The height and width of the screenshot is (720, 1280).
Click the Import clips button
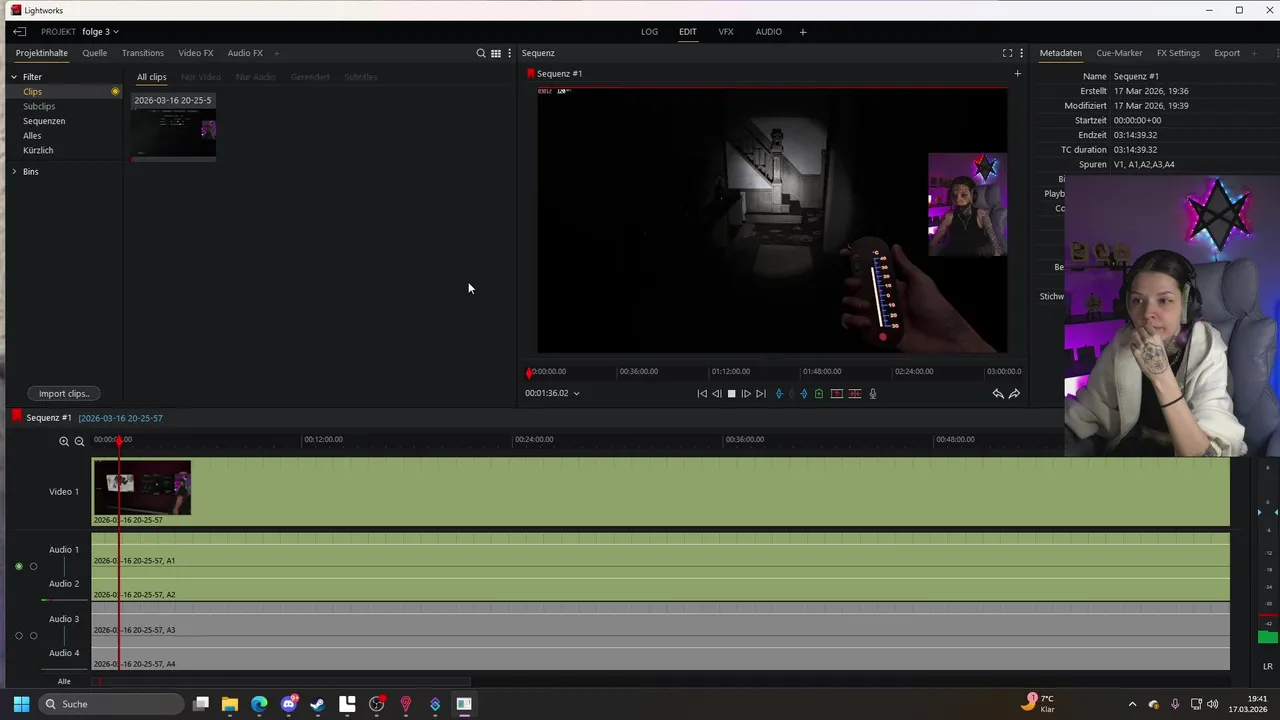[x=64, y=394]
